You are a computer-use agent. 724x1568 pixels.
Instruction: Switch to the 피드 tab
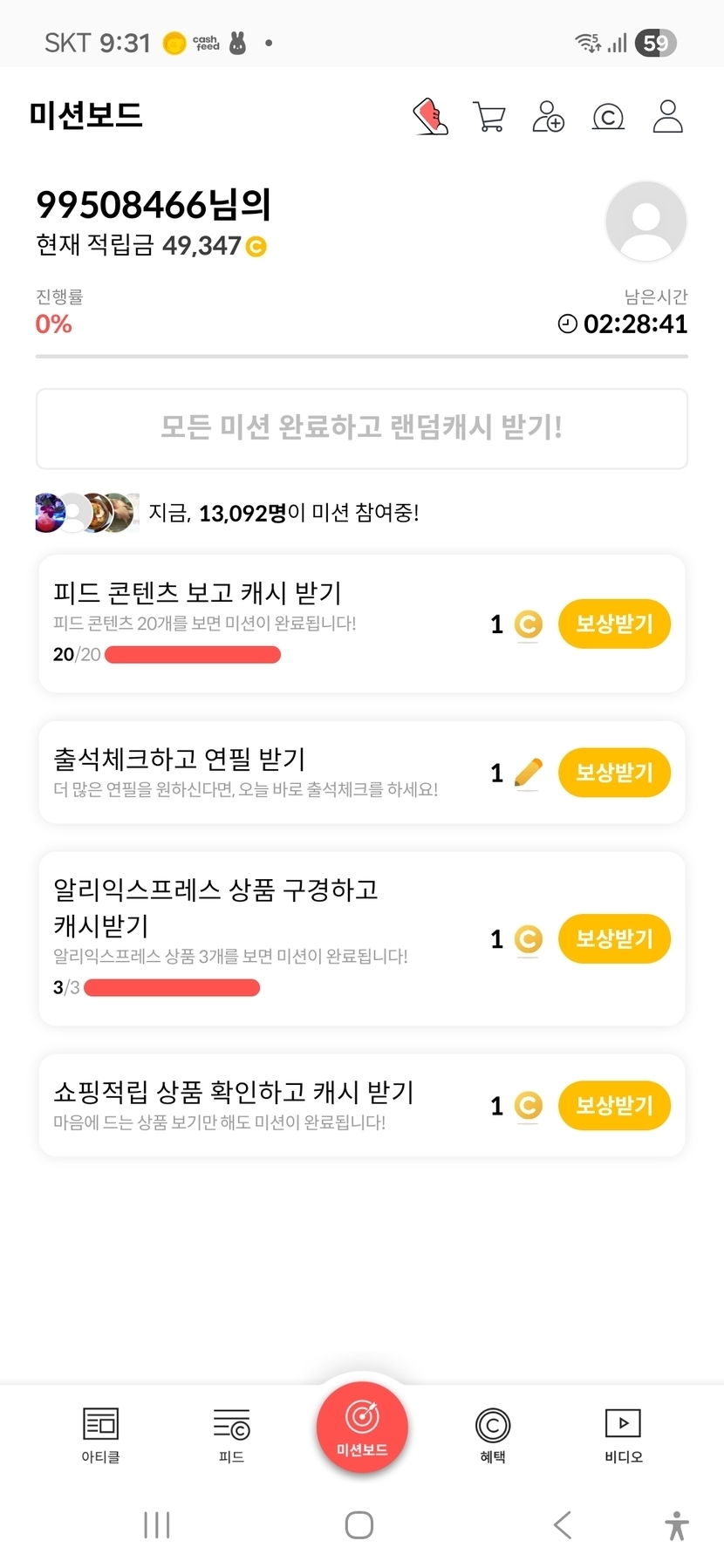coord(231,1435)
